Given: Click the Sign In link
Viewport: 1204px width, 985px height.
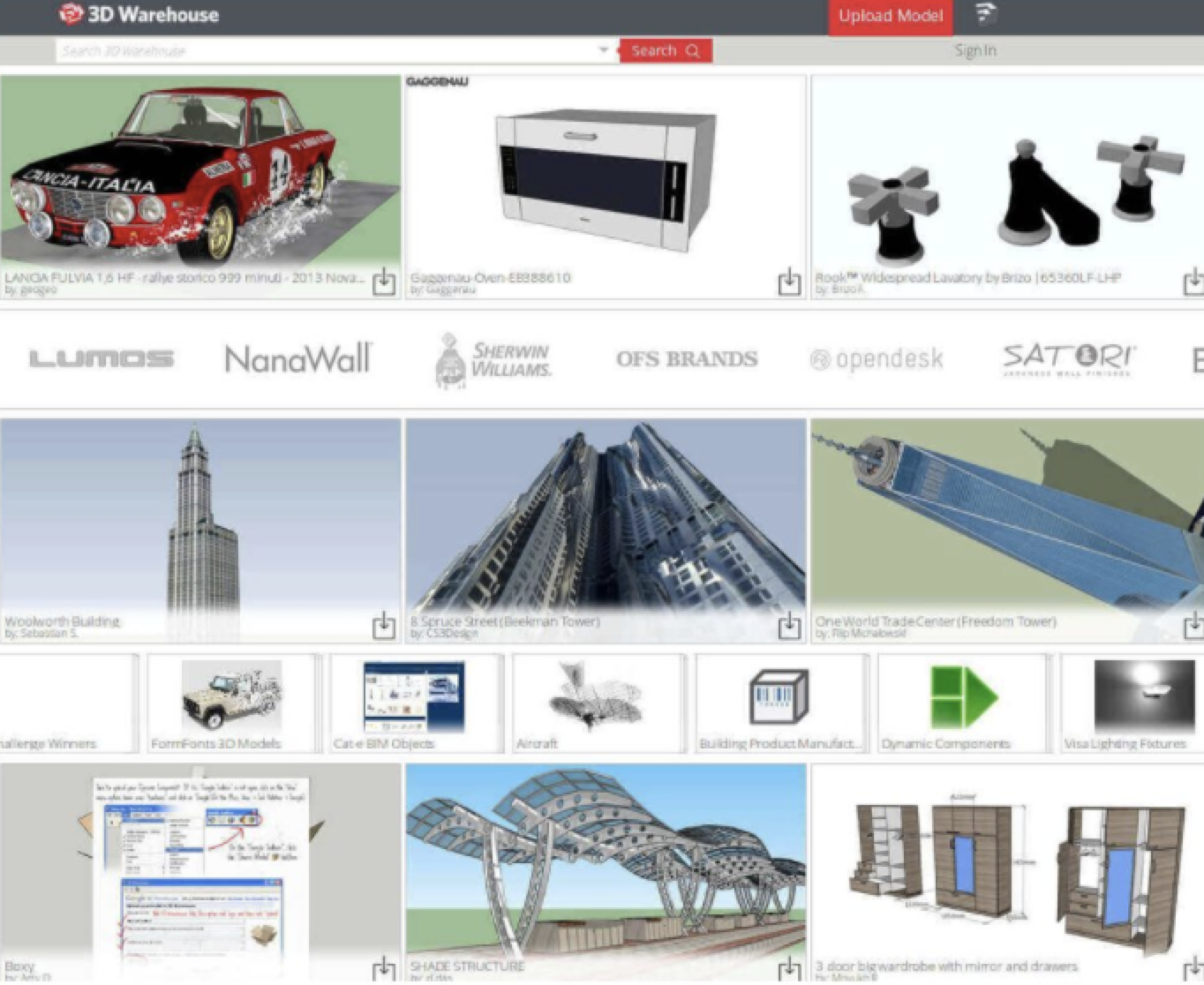Looking at the screenshot, I should 975,50.
